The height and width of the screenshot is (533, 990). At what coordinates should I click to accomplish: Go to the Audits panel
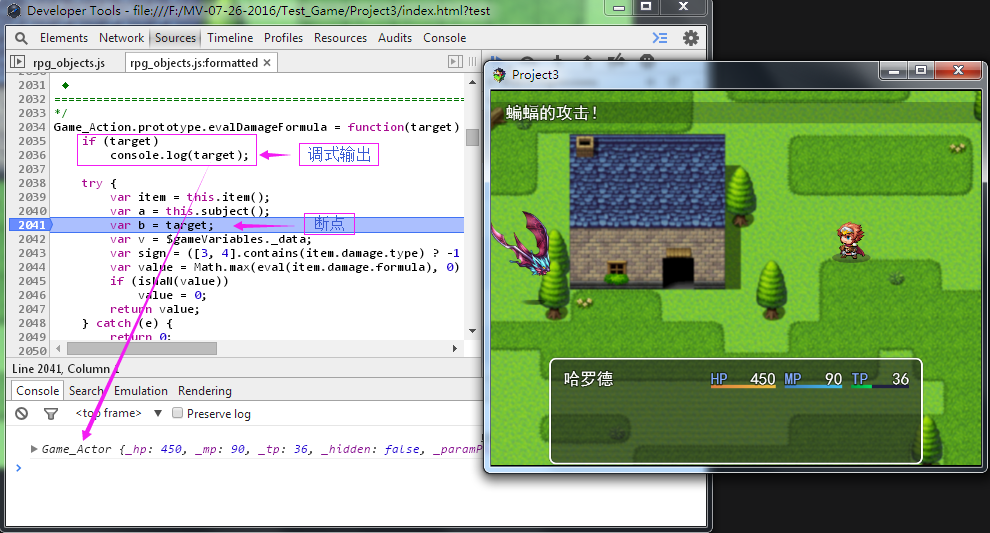pos(395,38)
